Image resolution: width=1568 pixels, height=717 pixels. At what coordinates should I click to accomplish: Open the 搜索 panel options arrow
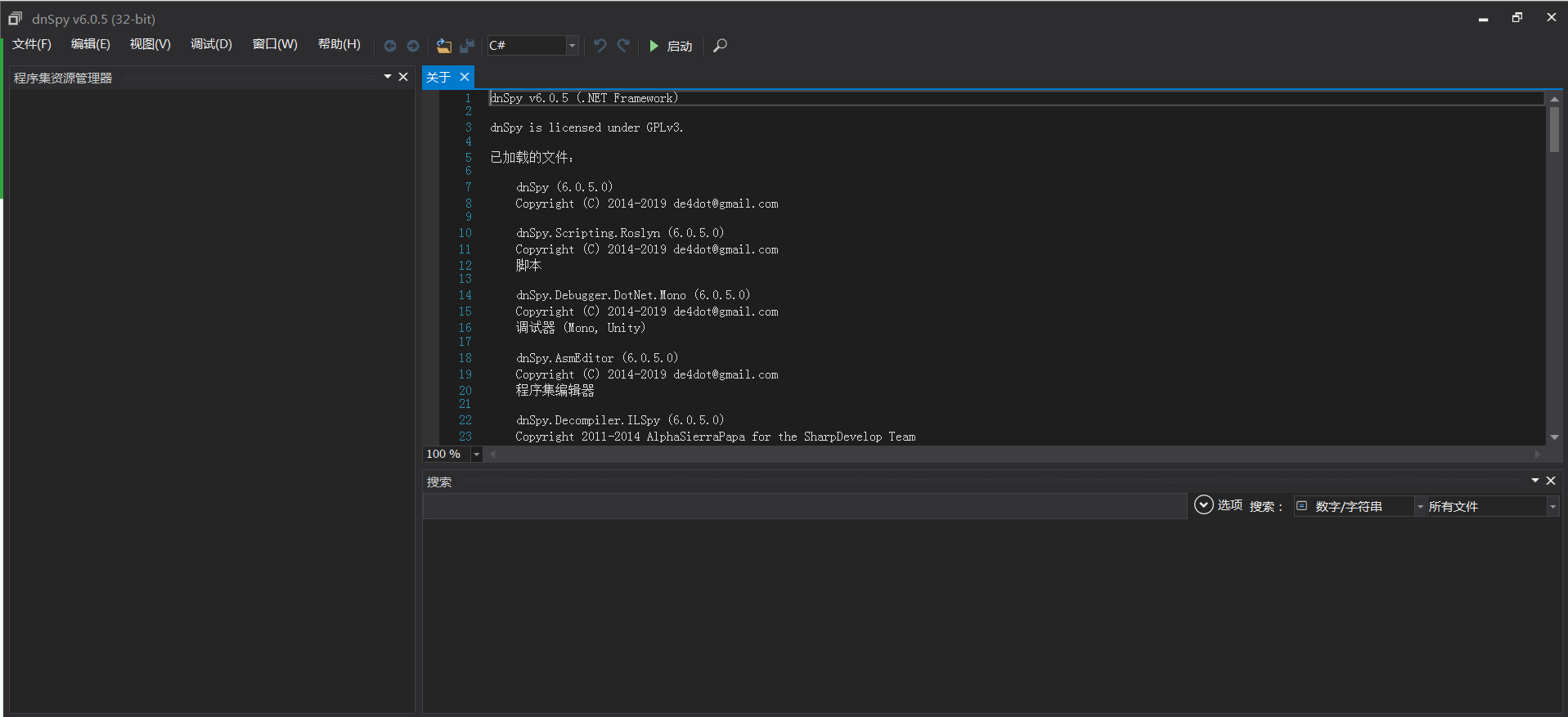tap(1535, 481)
